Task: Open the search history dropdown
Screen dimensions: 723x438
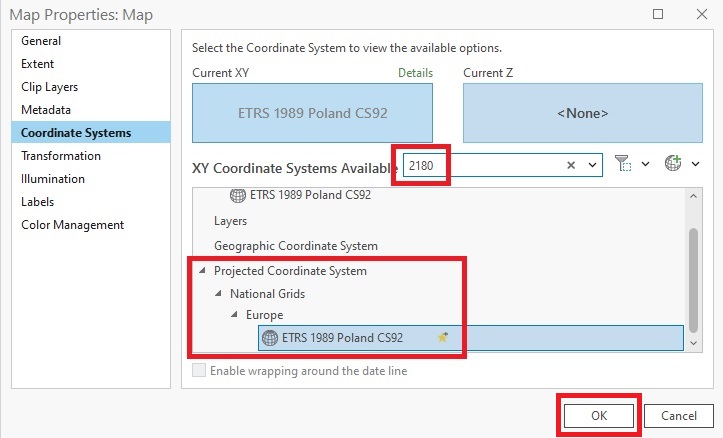Action: pyautogui.click(x=592, y=165)
